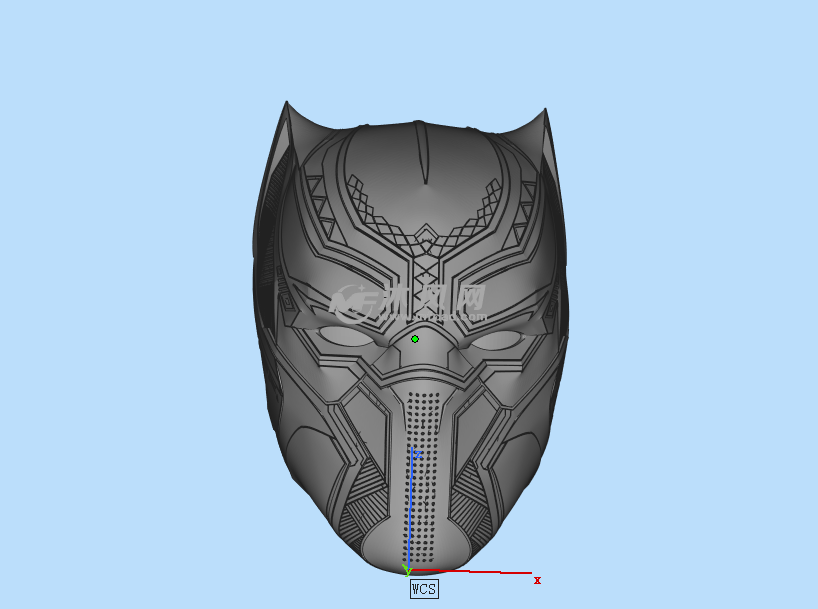Click the watermark logo over the mask

click(x=410, y=299)
